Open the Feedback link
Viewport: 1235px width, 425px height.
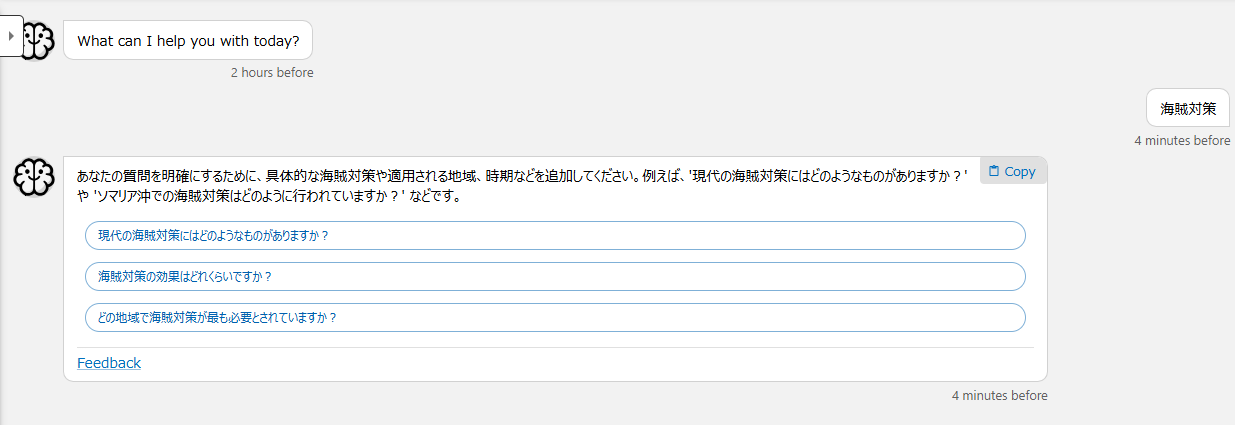(109, 363)
